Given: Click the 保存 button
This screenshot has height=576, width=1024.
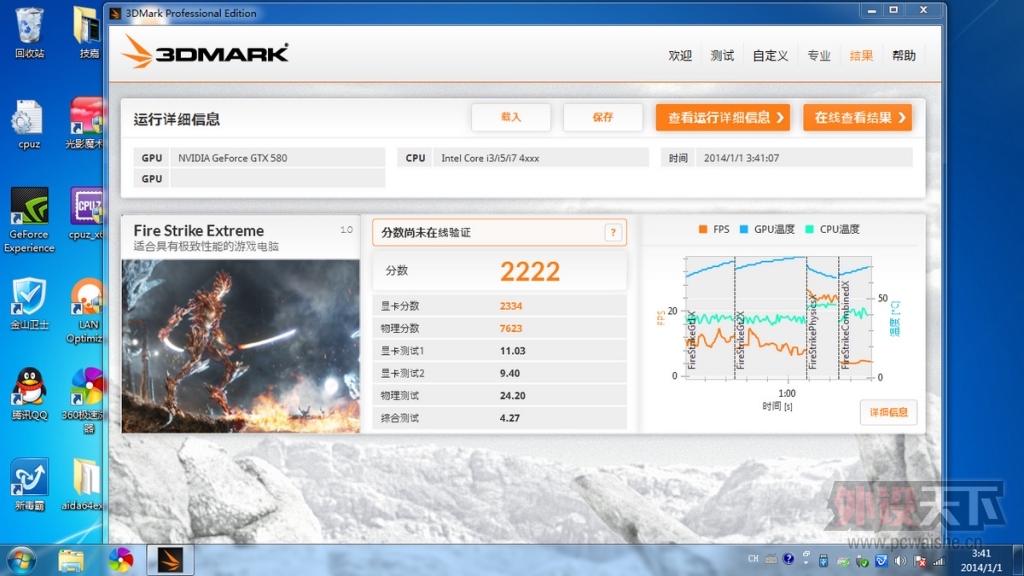Looking at the screenshot, I should [603, 118].
